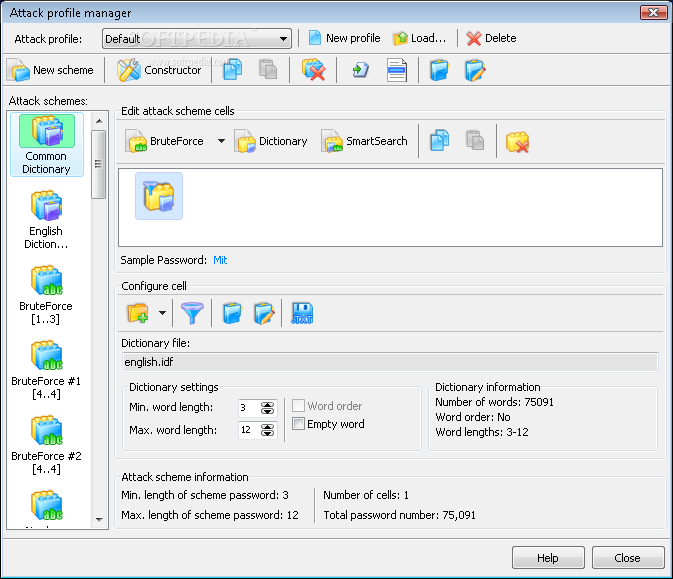The height and width of the screenshot is (579, 673).
Task: Toggle the Word order checkbox
Action: coord(299,406)
